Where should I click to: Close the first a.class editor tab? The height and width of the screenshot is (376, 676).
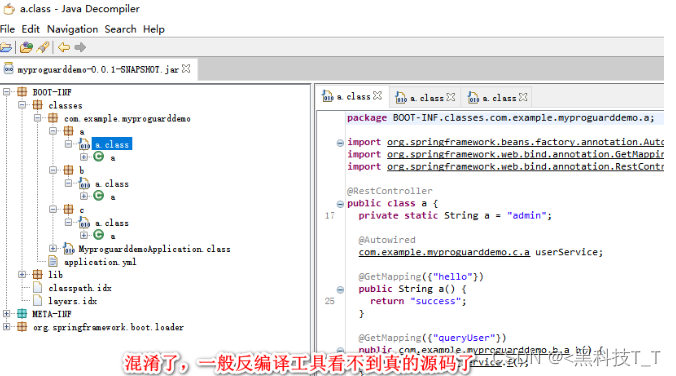pos(378,96)
